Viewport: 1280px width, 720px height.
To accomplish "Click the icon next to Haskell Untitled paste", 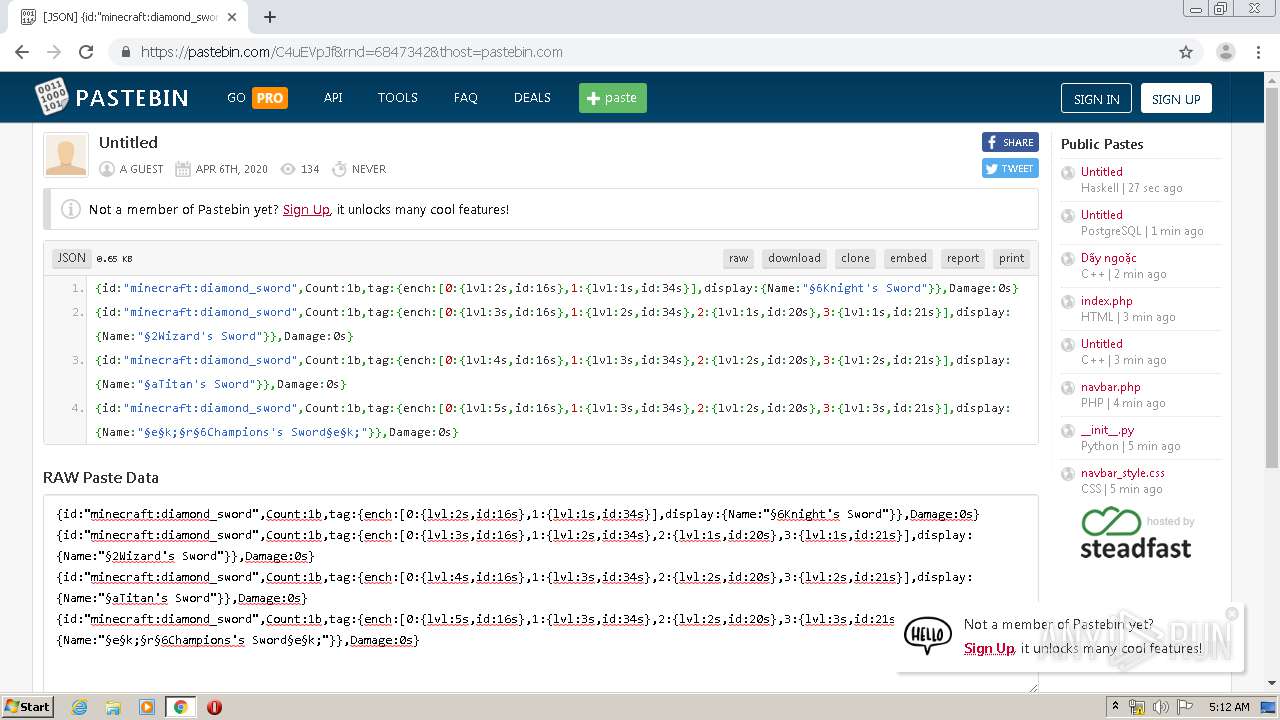I will 1068,173.
